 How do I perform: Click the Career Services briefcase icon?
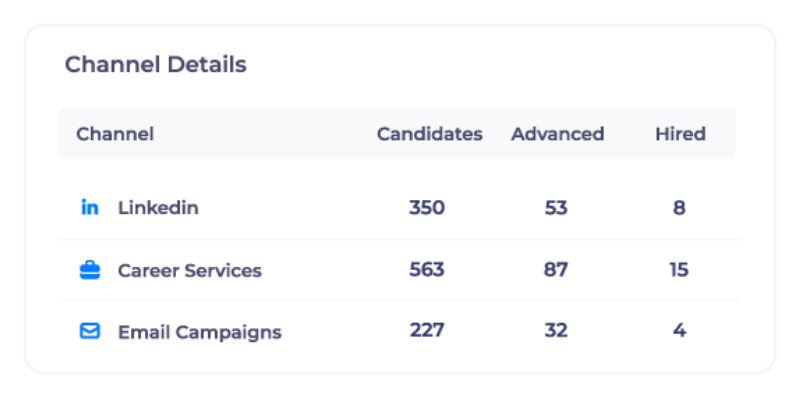[90, 270]
